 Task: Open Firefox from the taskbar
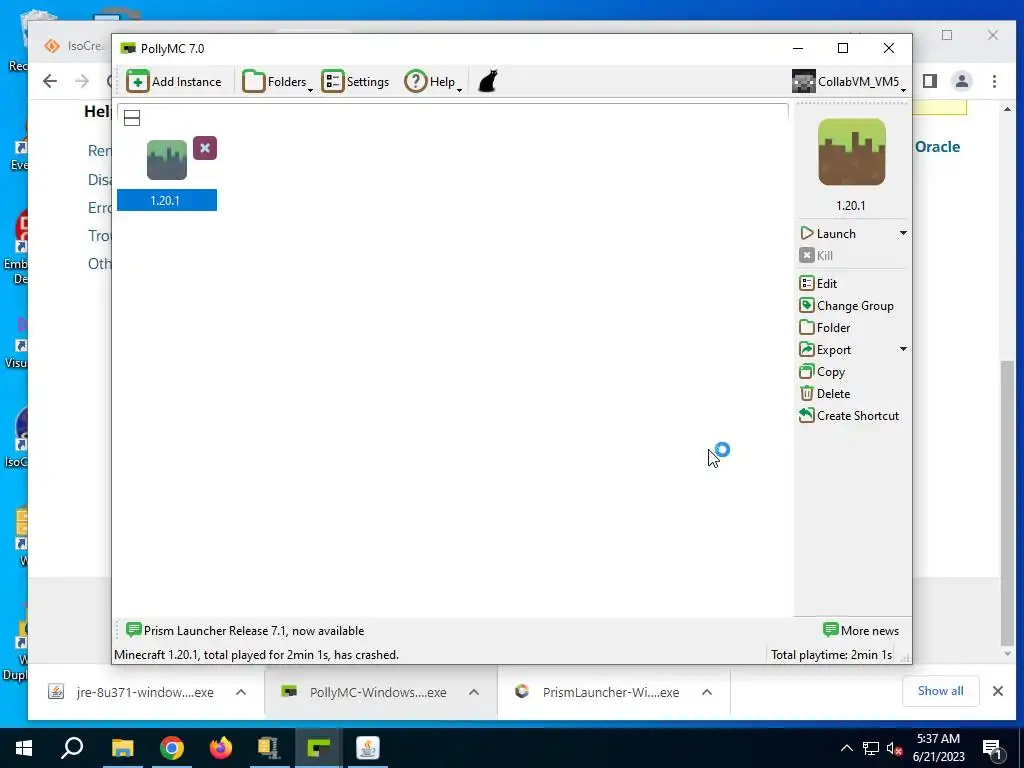[221, 748]
